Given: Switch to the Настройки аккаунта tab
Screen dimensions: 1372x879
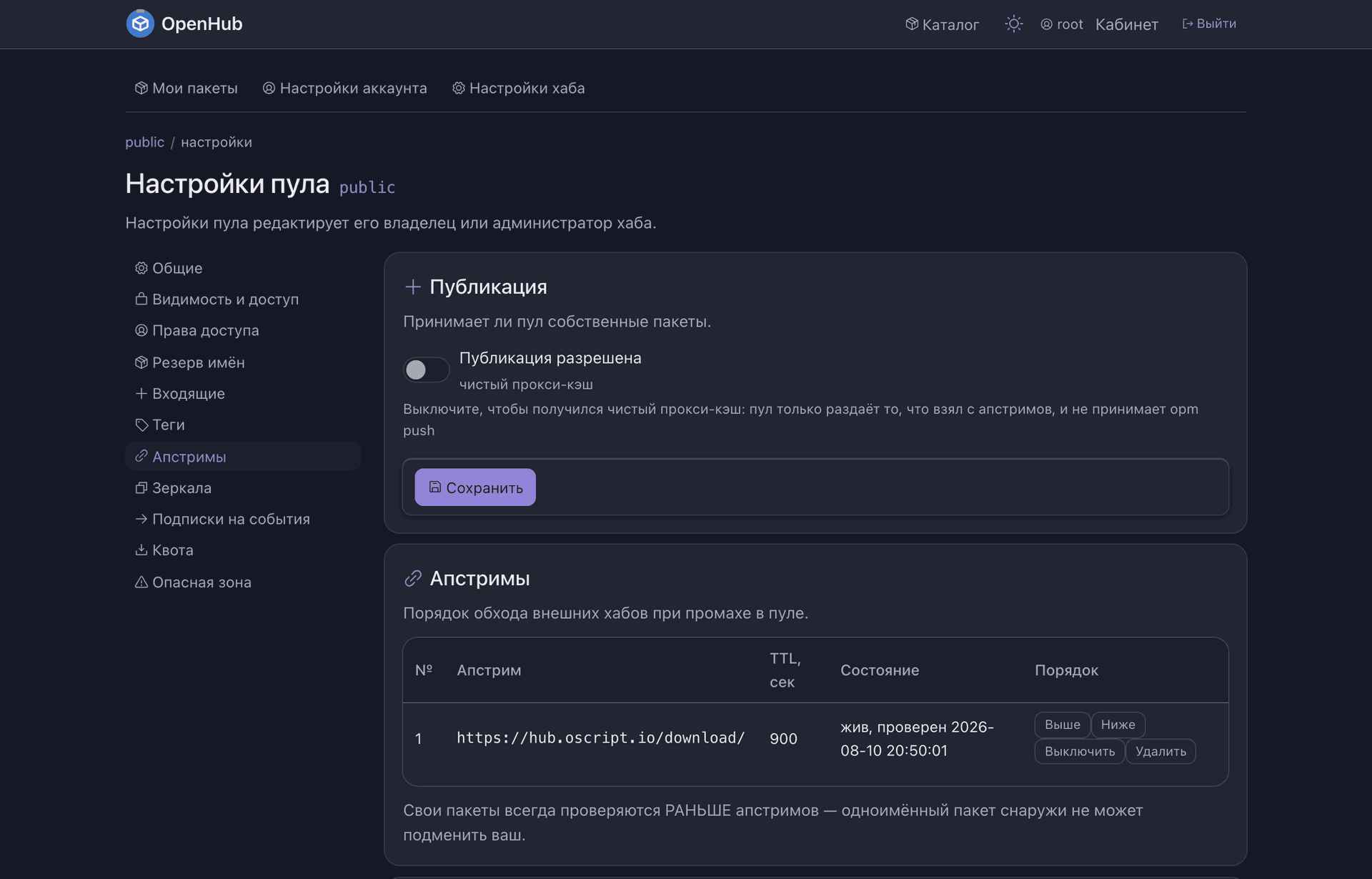Looking at the screenshot, I should click(x=344, y=88).
